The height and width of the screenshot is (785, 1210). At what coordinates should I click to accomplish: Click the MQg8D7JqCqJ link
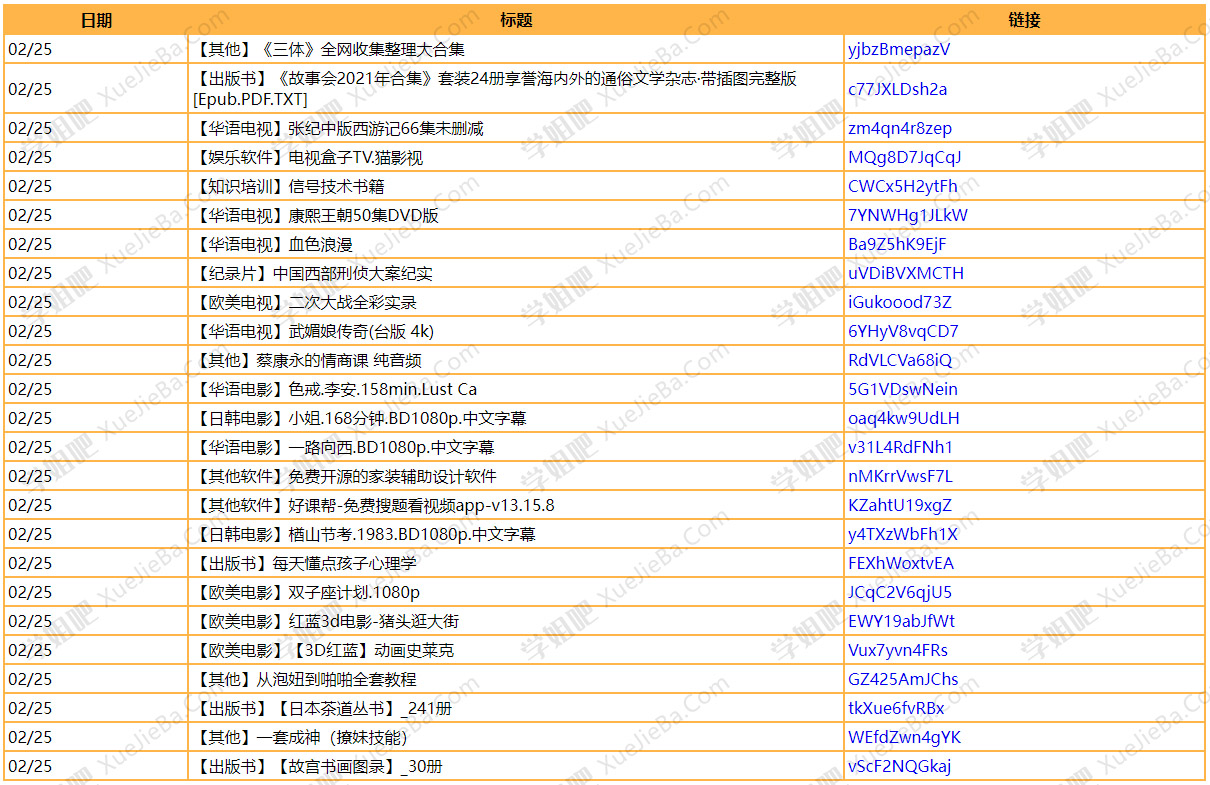click(904, 157)
